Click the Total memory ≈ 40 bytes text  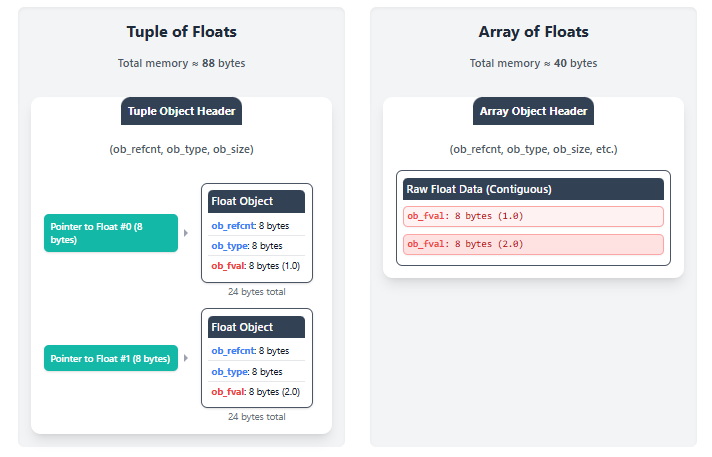[533, 63]
